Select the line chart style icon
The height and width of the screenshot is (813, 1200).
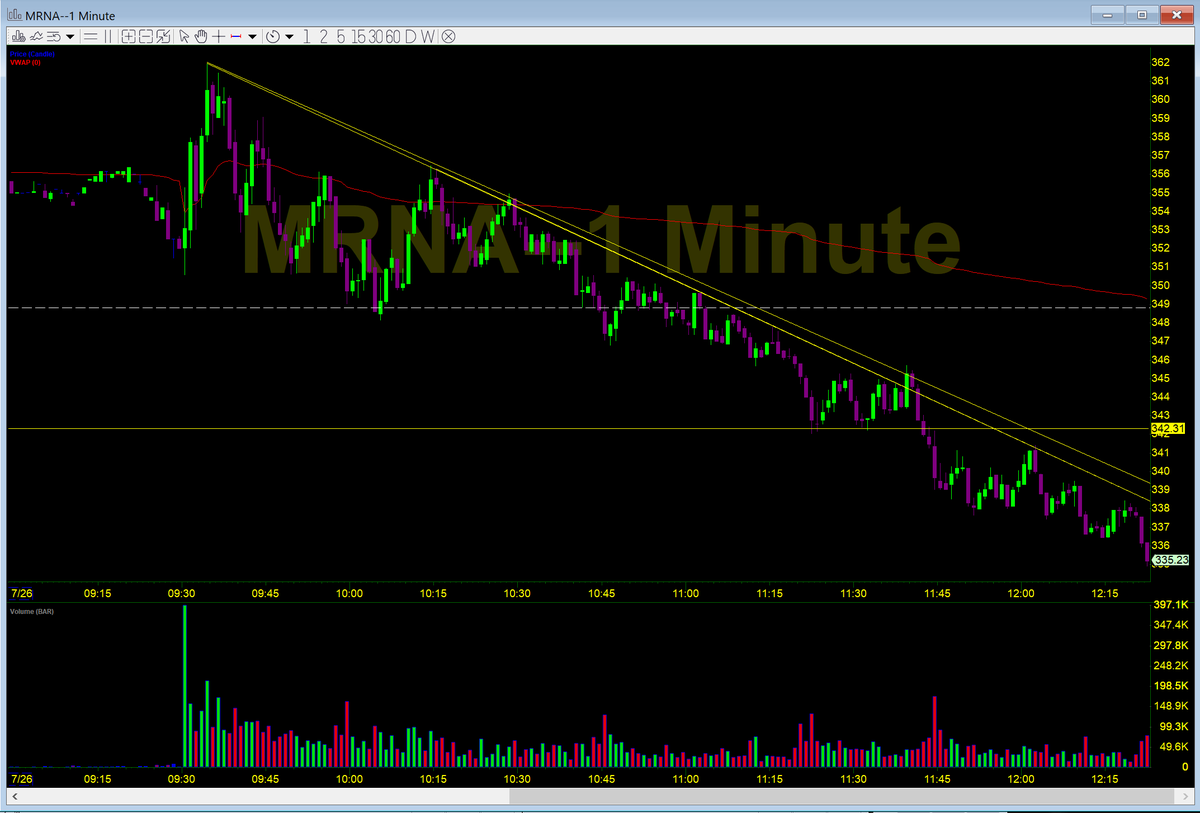[36, 36]
